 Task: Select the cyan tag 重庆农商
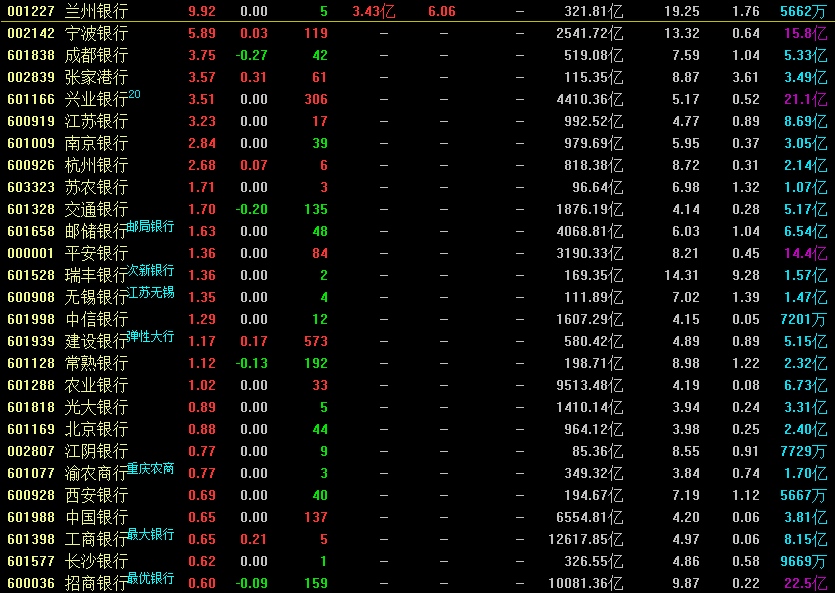click(x=151, y=468)
